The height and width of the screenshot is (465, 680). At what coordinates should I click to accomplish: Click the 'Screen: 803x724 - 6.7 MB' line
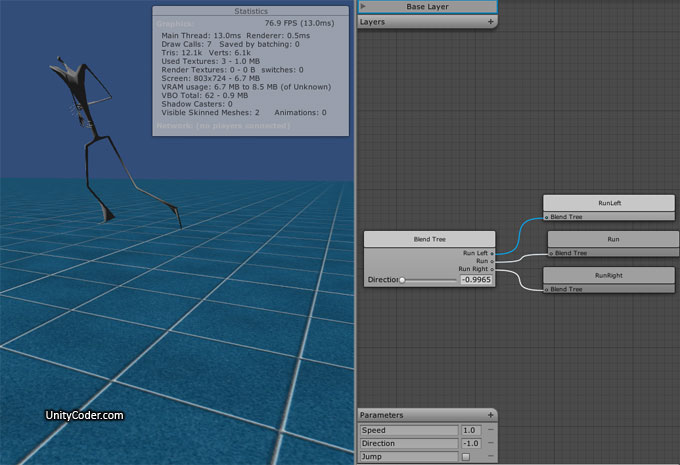(x=210, y=79)
